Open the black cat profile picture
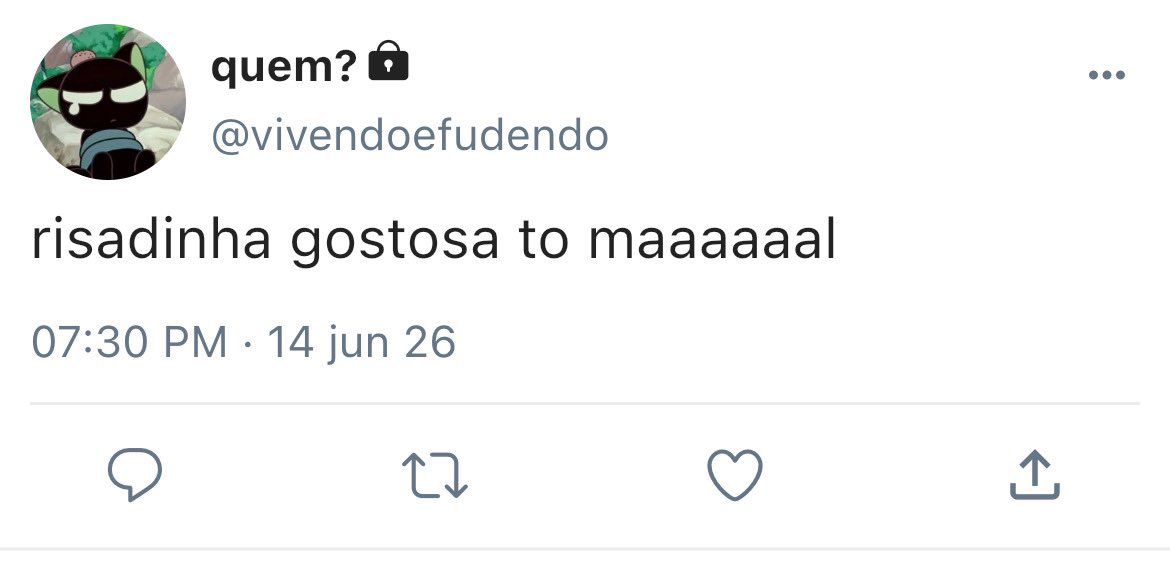 [x=107, y=101]
